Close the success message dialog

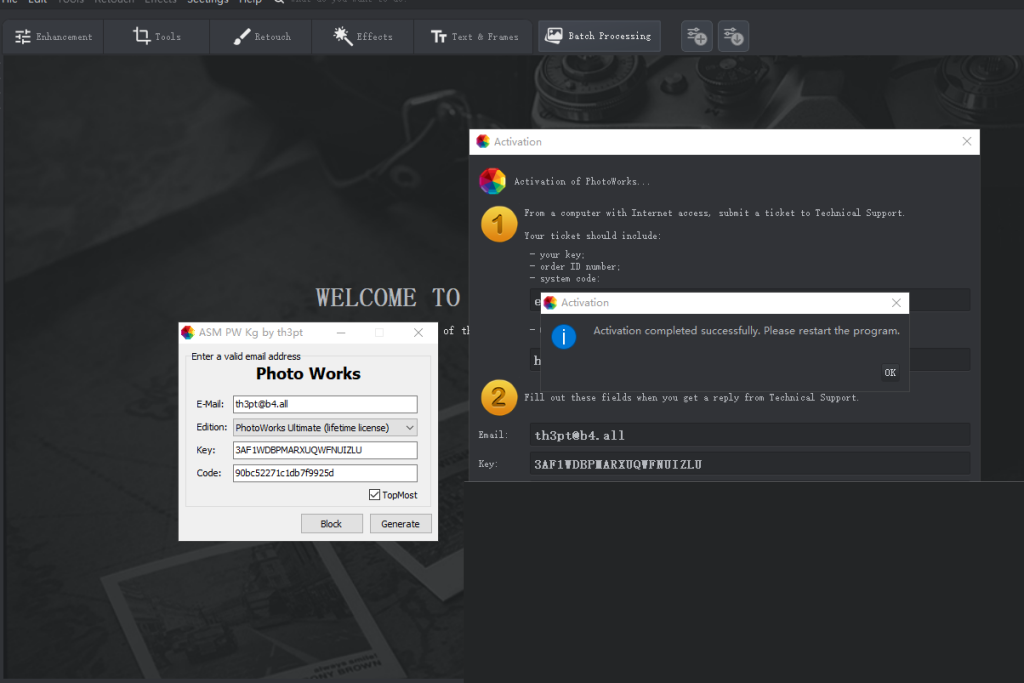(x=896, y=302)
